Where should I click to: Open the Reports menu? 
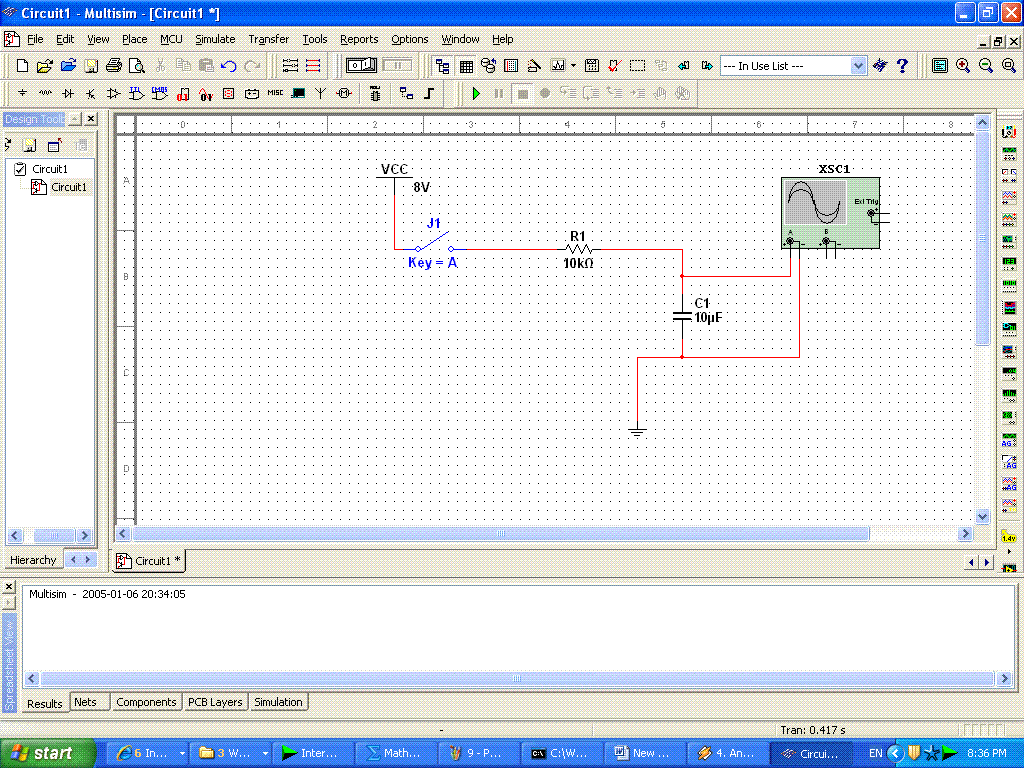[x=359, y=39]
